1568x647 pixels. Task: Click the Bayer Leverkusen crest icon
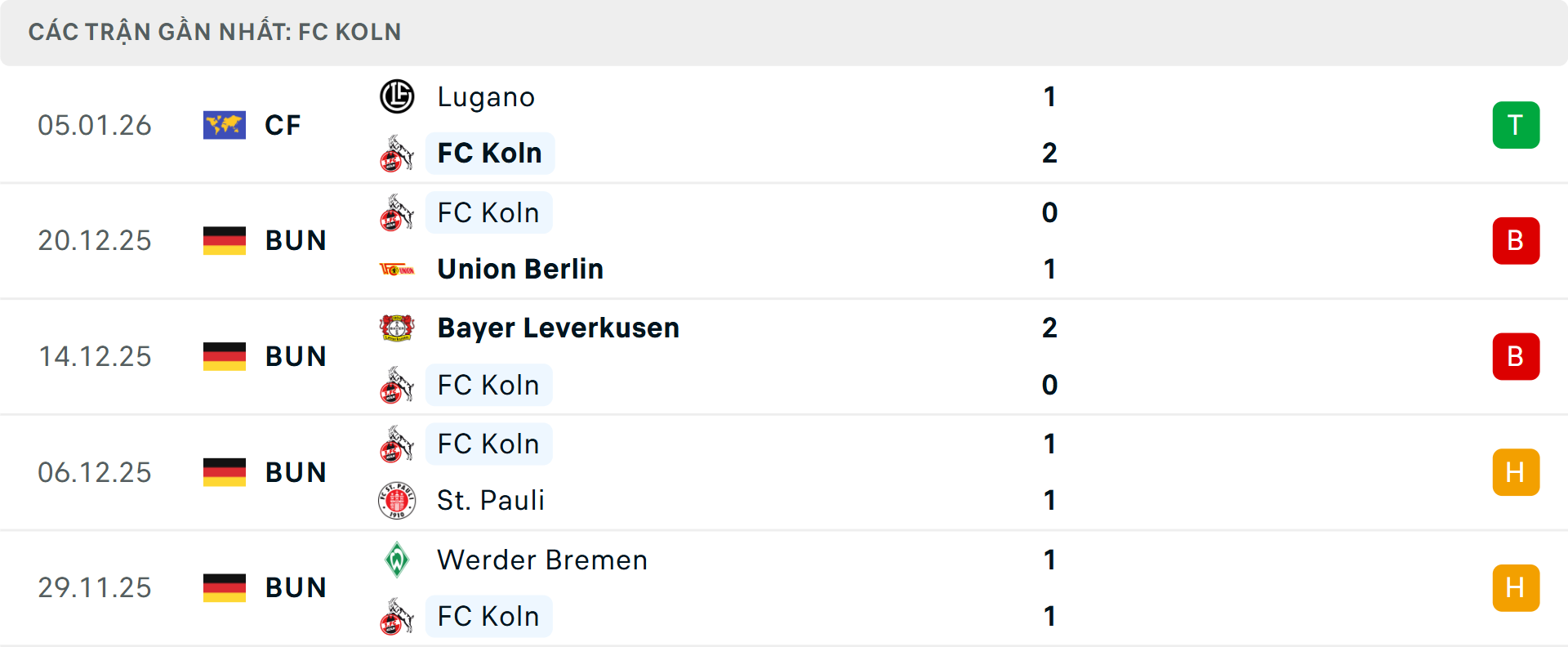[x=397, y=328]
